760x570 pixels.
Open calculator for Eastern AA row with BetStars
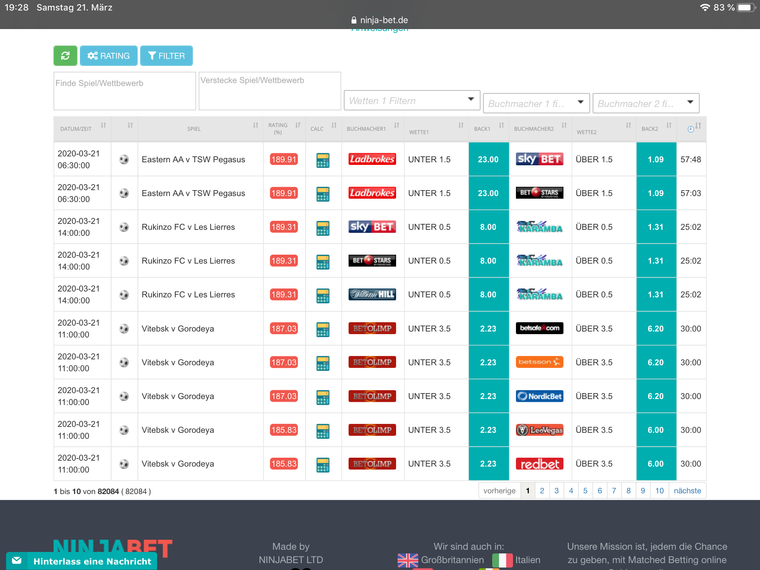point(323,194)
